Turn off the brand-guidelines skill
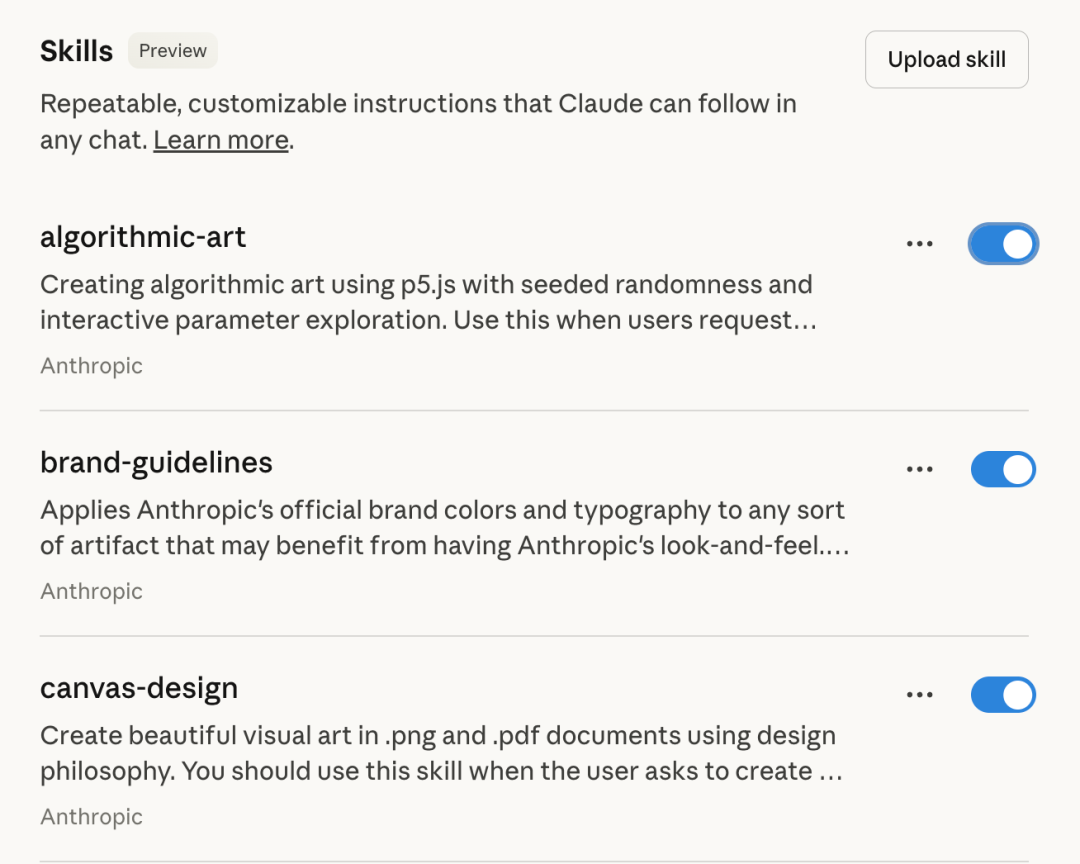 (1003, 469)
